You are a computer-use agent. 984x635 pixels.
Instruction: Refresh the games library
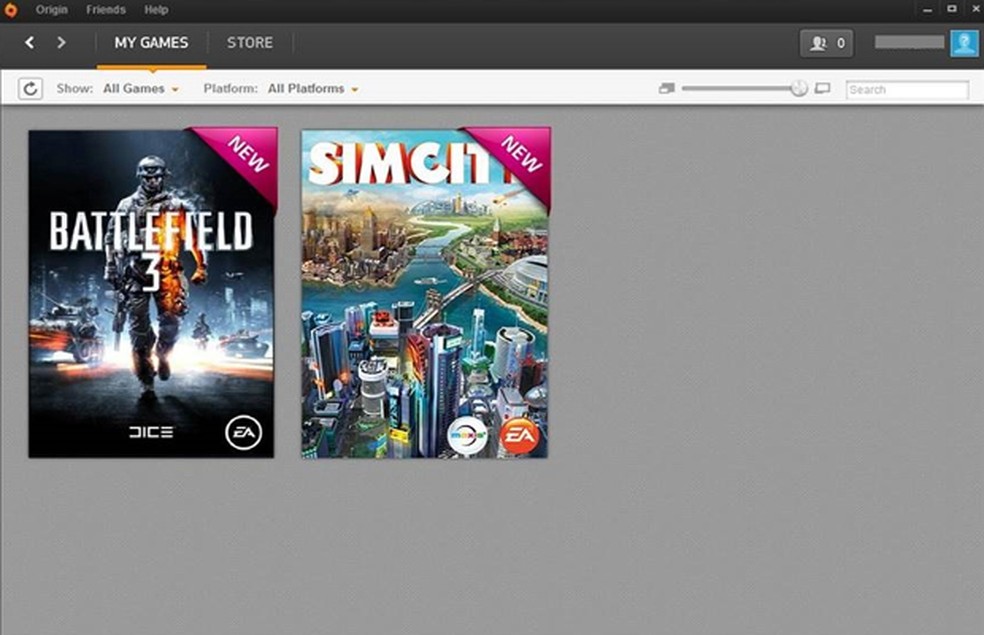(x=30, y=88)
